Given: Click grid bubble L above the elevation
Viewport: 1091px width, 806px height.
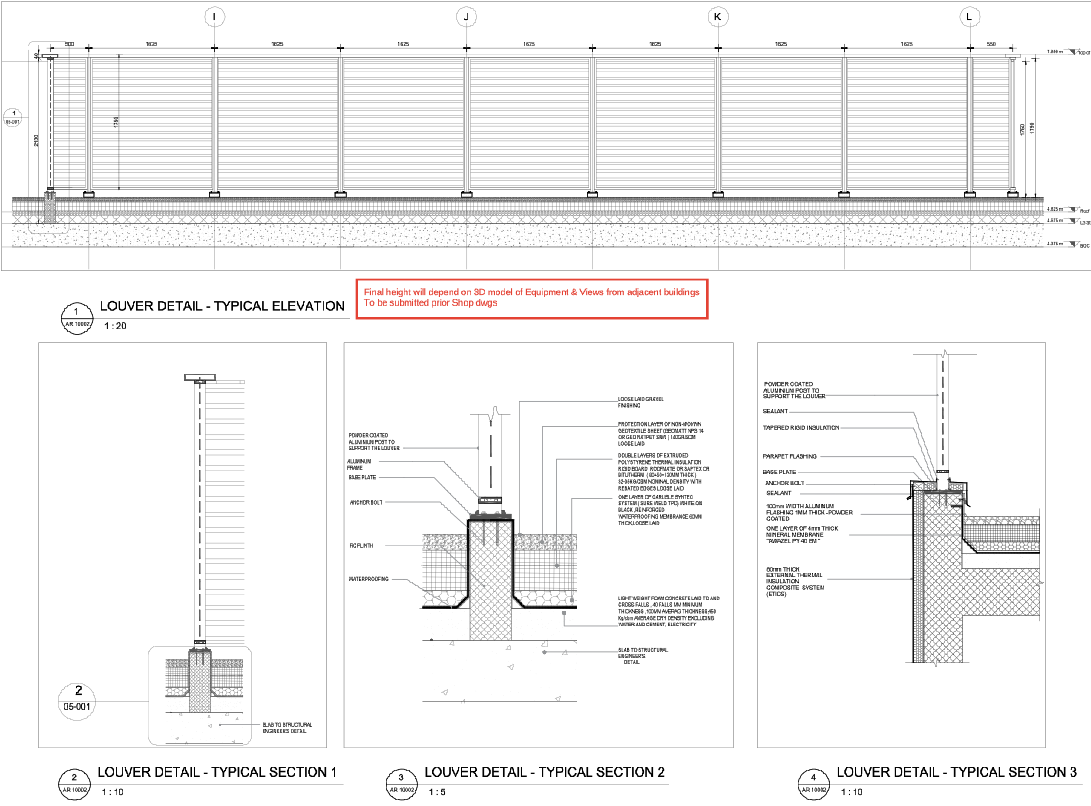Looking at the screenshot, I should click(x=969, y=17).
